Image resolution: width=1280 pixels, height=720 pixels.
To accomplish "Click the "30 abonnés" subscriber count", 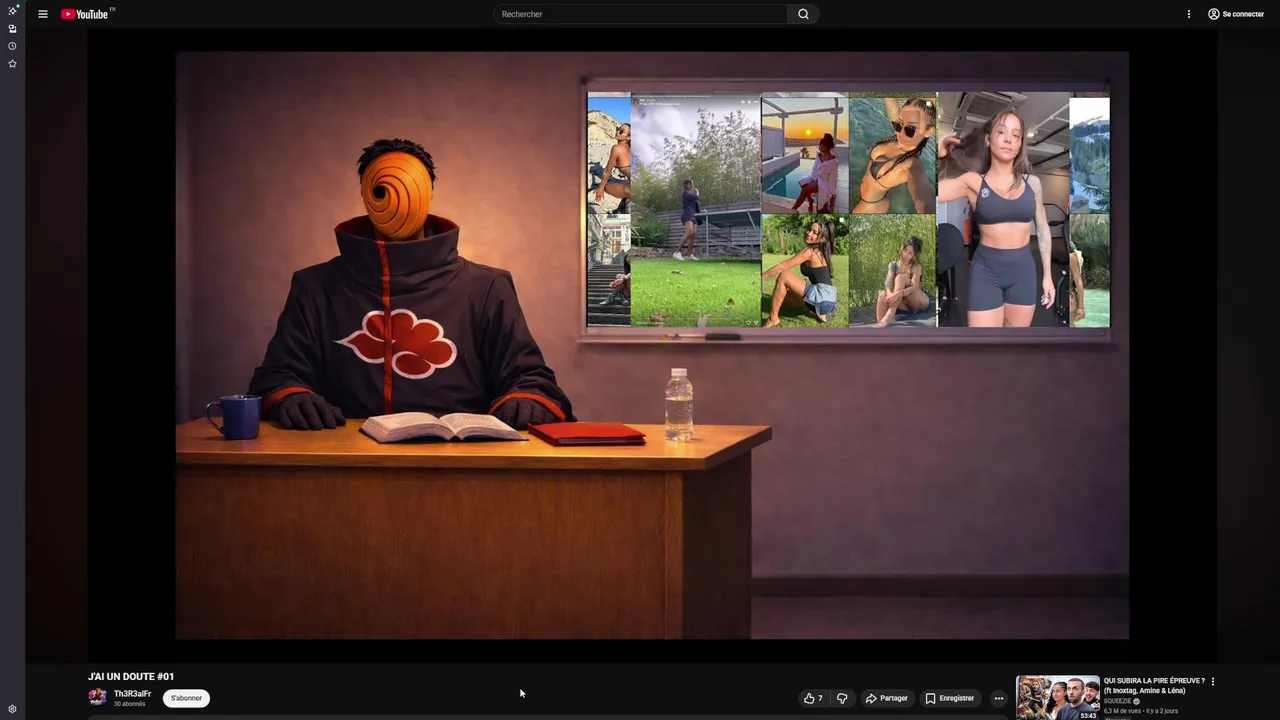I will 130,704.
